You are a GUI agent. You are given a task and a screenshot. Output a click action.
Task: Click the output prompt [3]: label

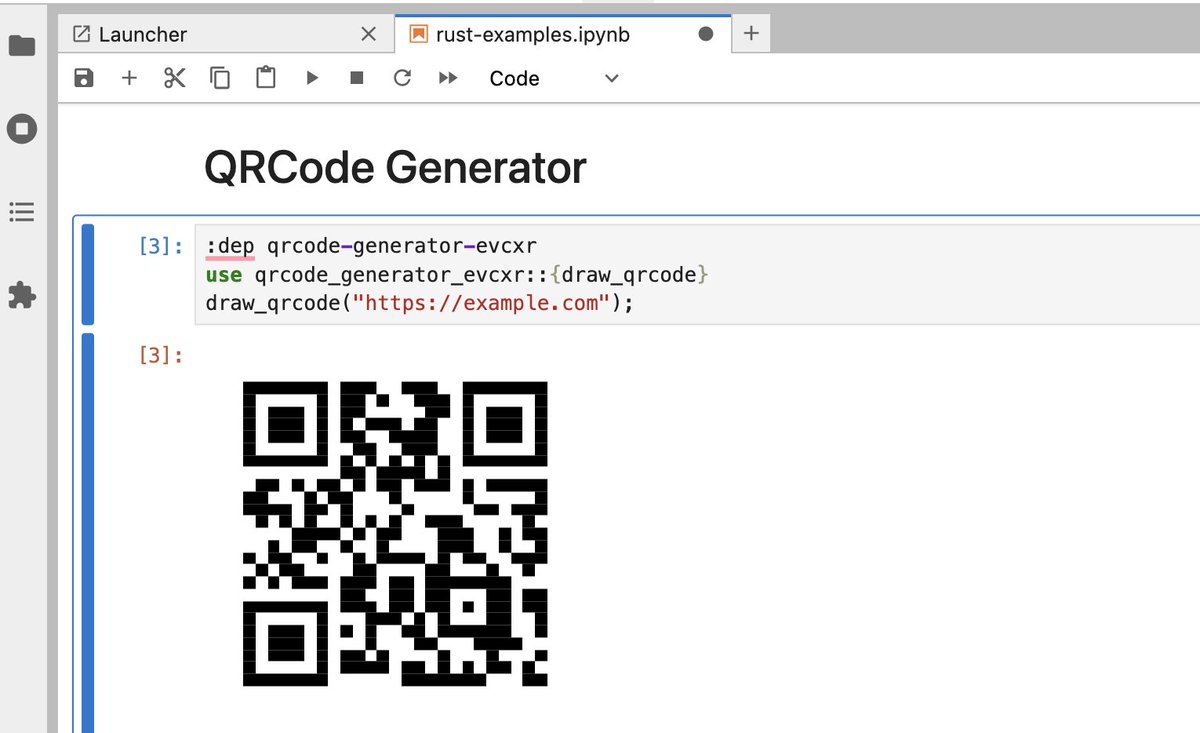[x=161, y=354]
